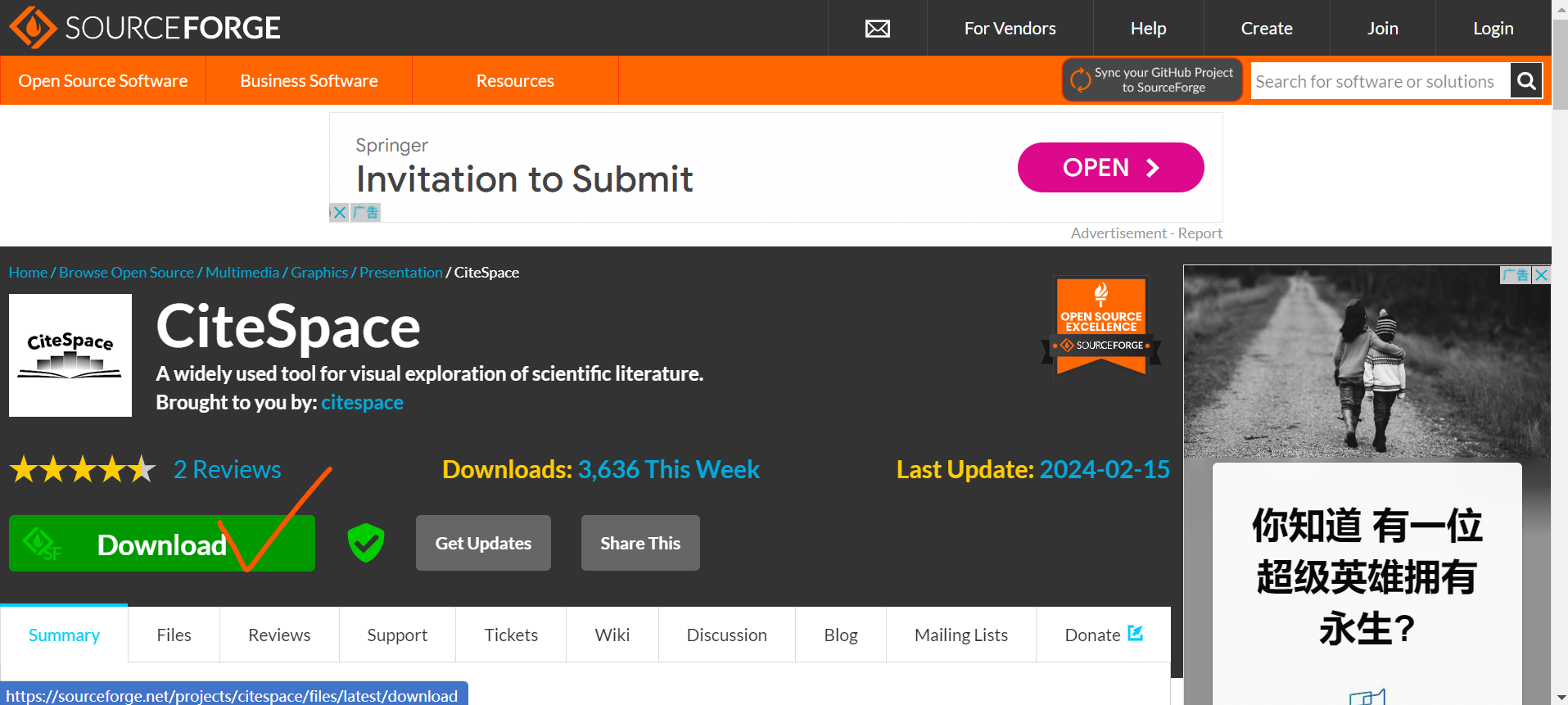Click the 'Invitation to Submit' ad headline
Image resolution: width=1568 pixels, height=705 pixels.
point(524,179)
